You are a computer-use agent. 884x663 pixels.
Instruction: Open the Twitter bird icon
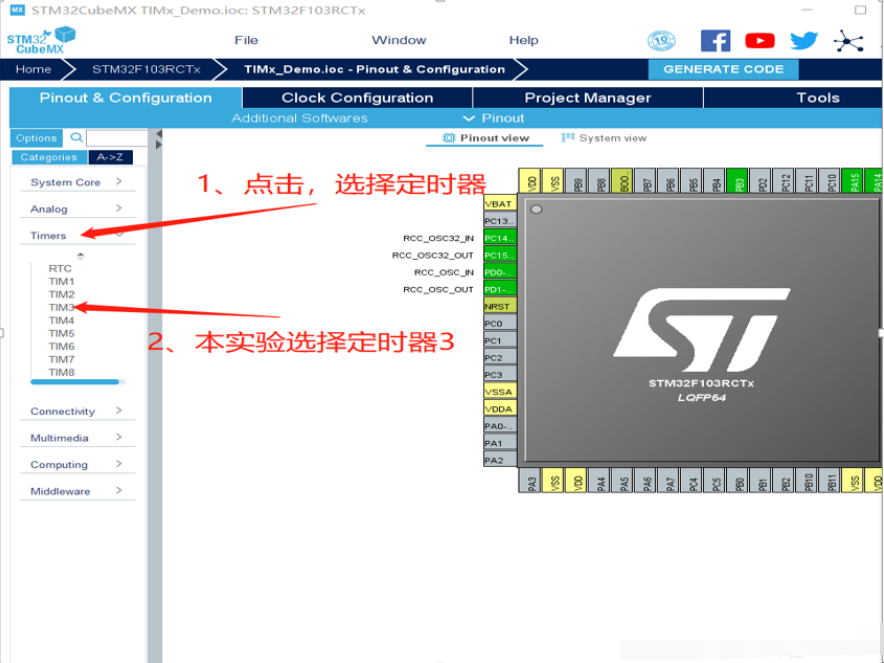click(804, 41)
